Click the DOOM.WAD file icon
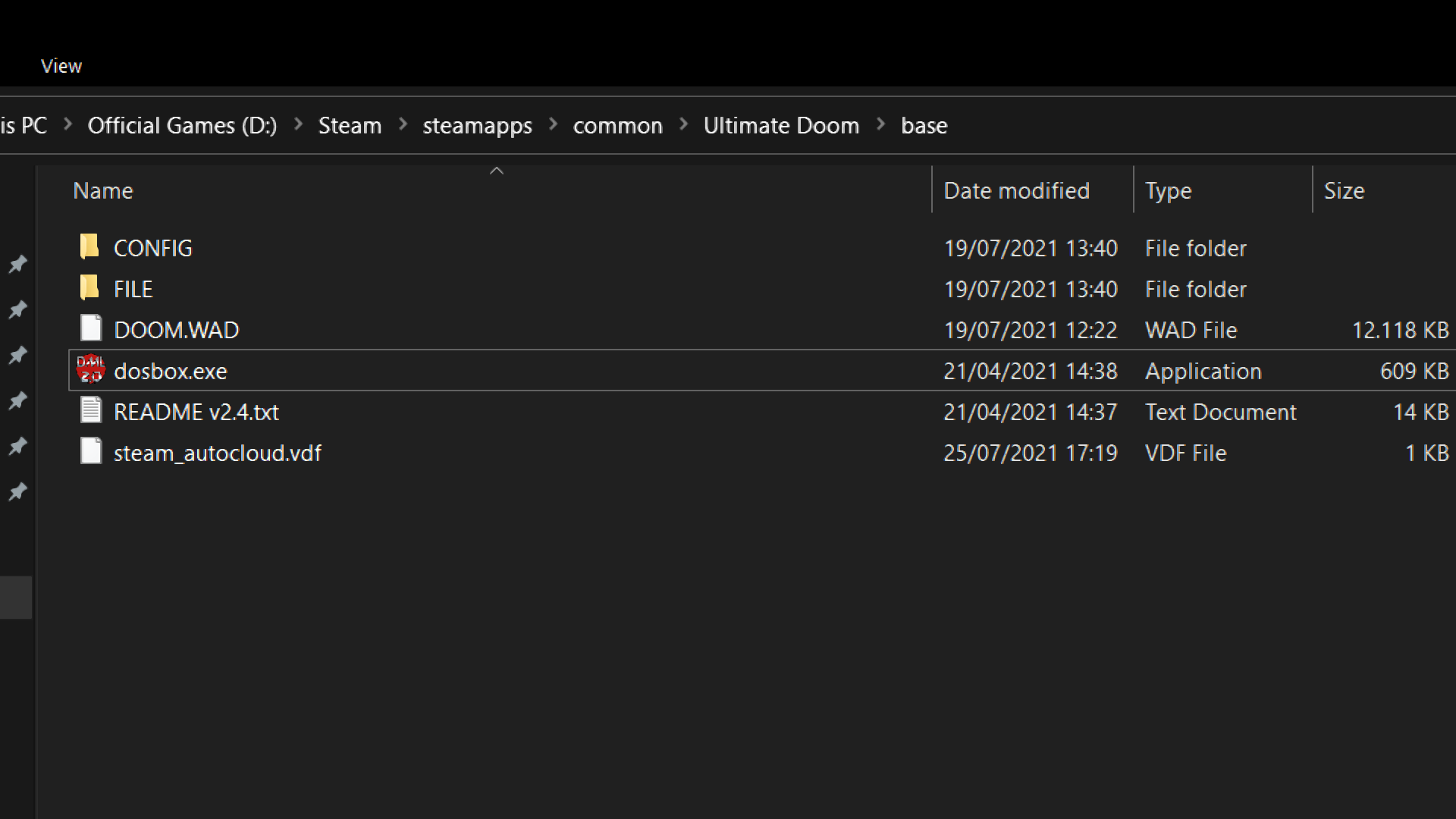This screenshot has height=819, width=1456. pos(91,328)
